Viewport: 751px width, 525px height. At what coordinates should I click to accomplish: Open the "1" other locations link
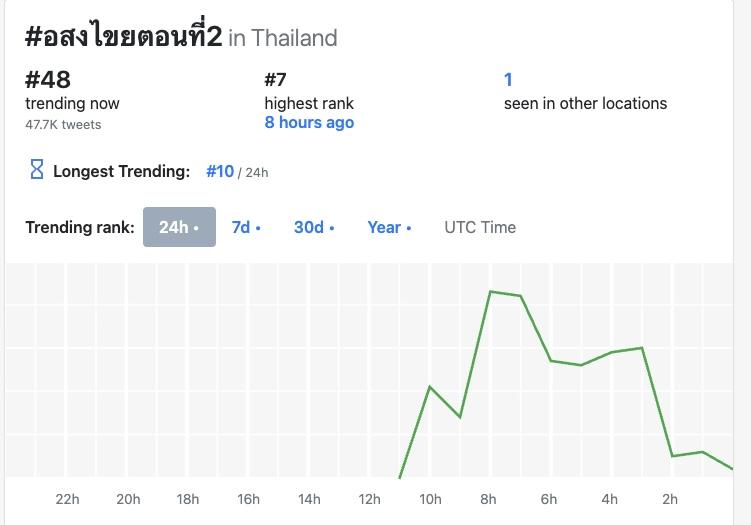508,79
